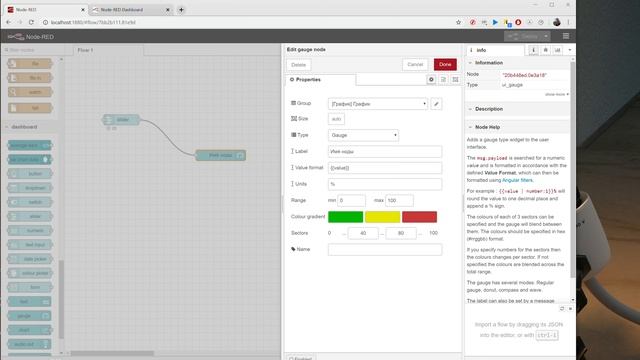The height and width of the screenshot is (360, 640).
Task: Select the gauge node on flow canvas
Action: (220, 155)
